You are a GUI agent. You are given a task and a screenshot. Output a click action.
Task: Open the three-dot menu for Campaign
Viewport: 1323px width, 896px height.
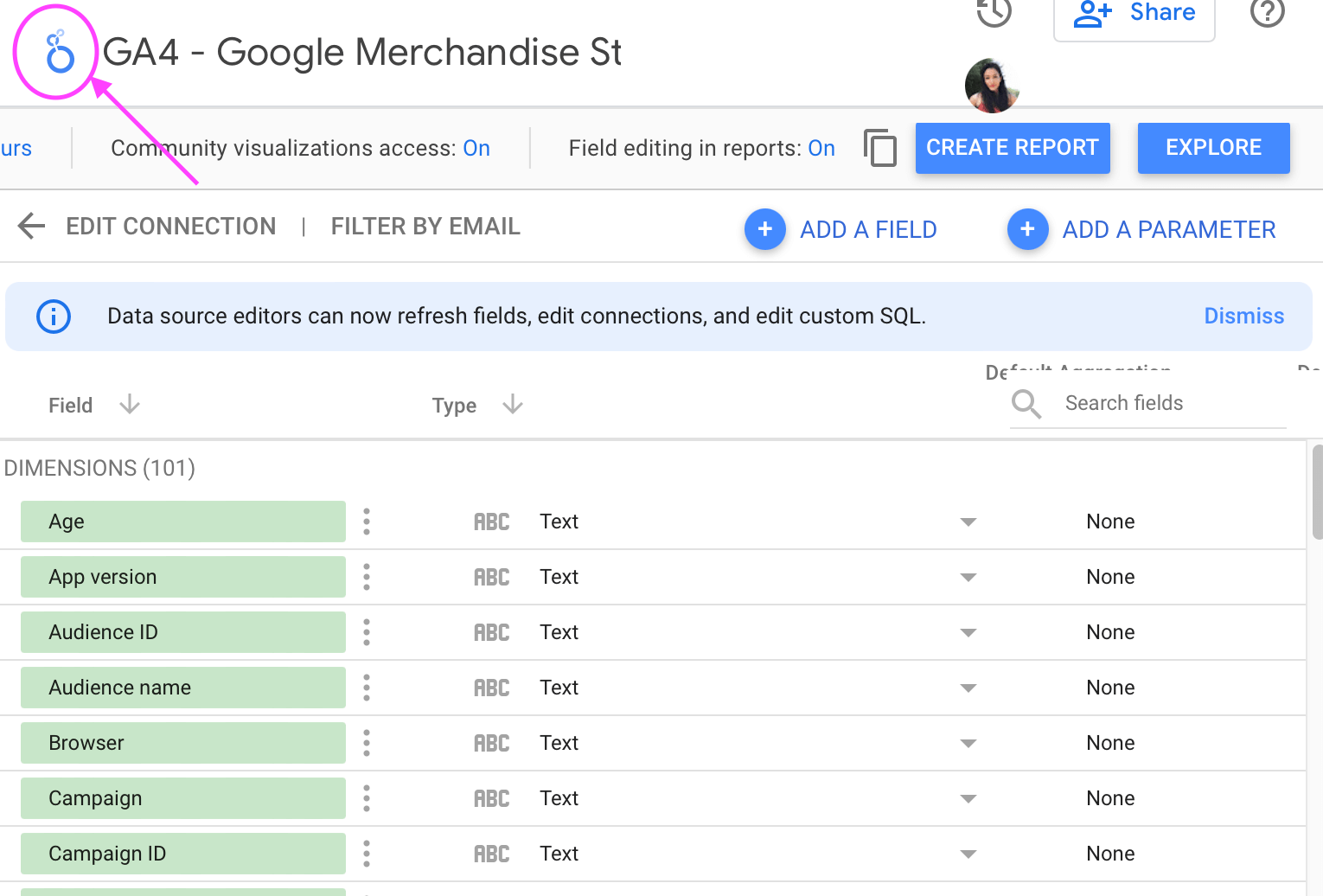coord(367,798)
